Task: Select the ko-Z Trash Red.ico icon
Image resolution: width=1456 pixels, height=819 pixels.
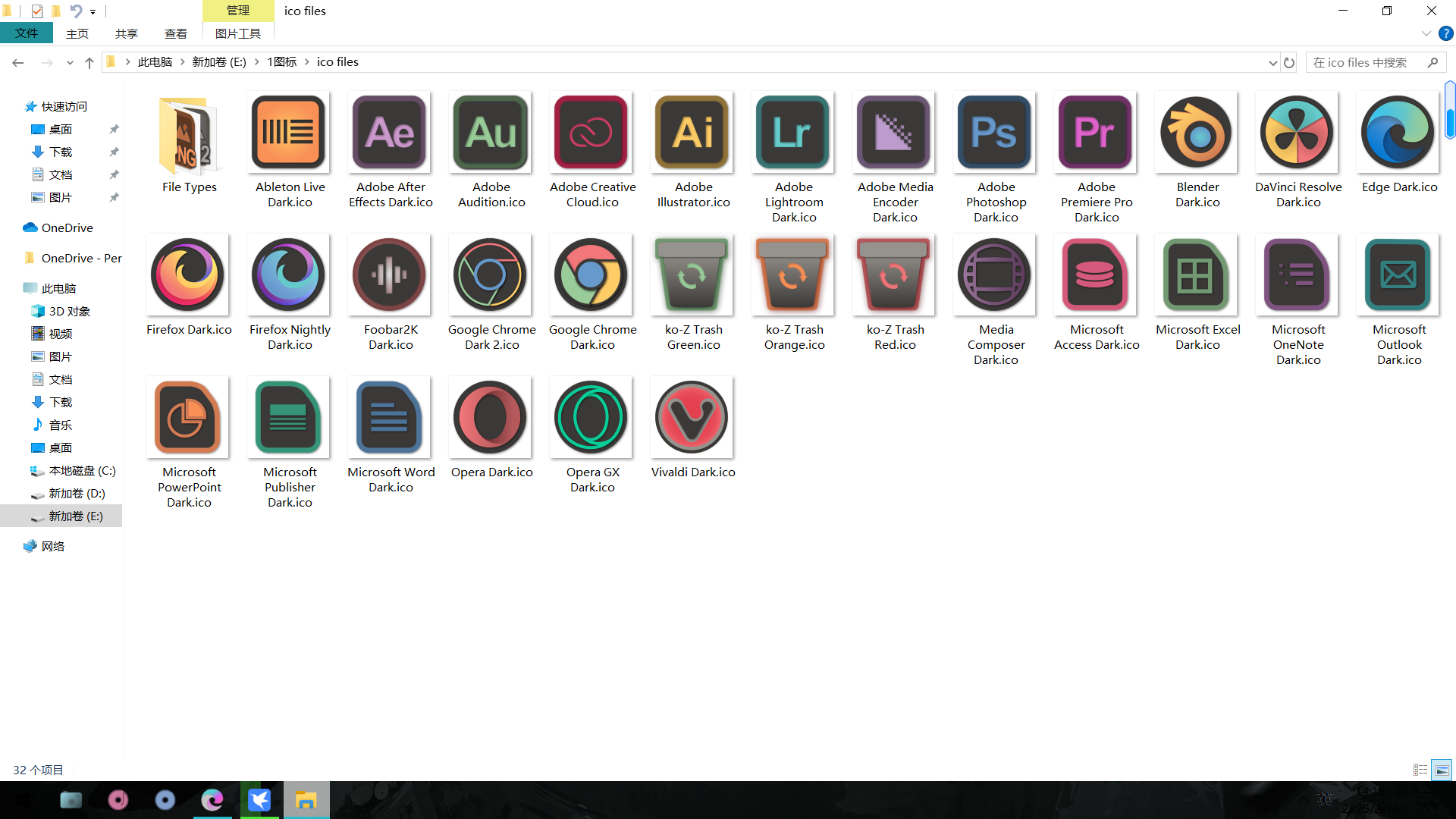Action: tap(895, 275)
